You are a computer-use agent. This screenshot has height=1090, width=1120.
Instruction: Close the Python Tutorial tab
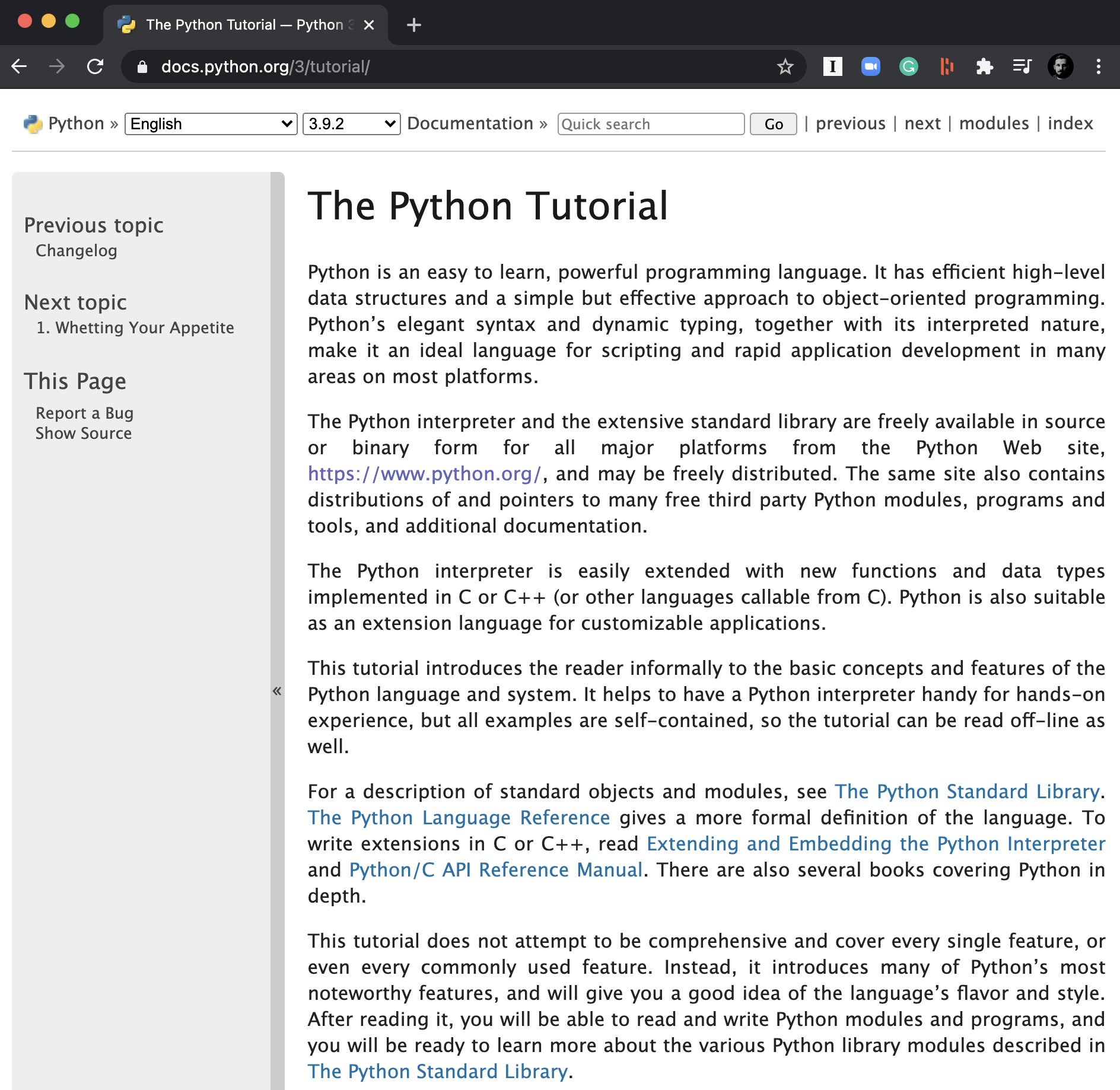(369, 25)
